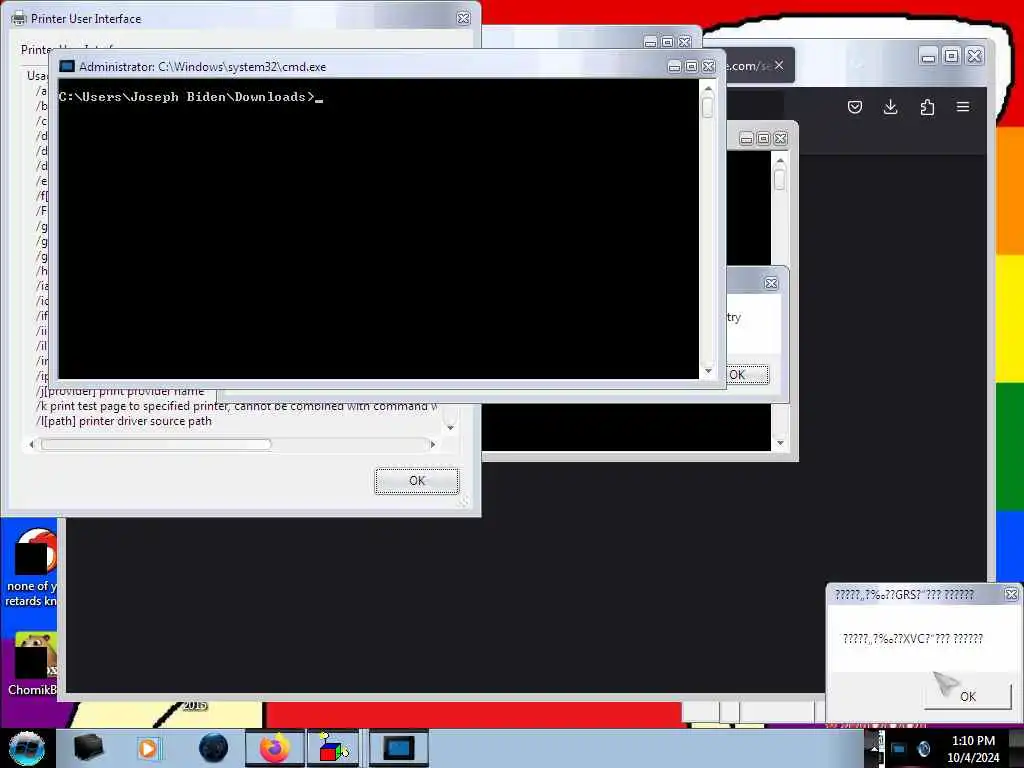Click OK in the dialog behind cmd

click(747, 375)
